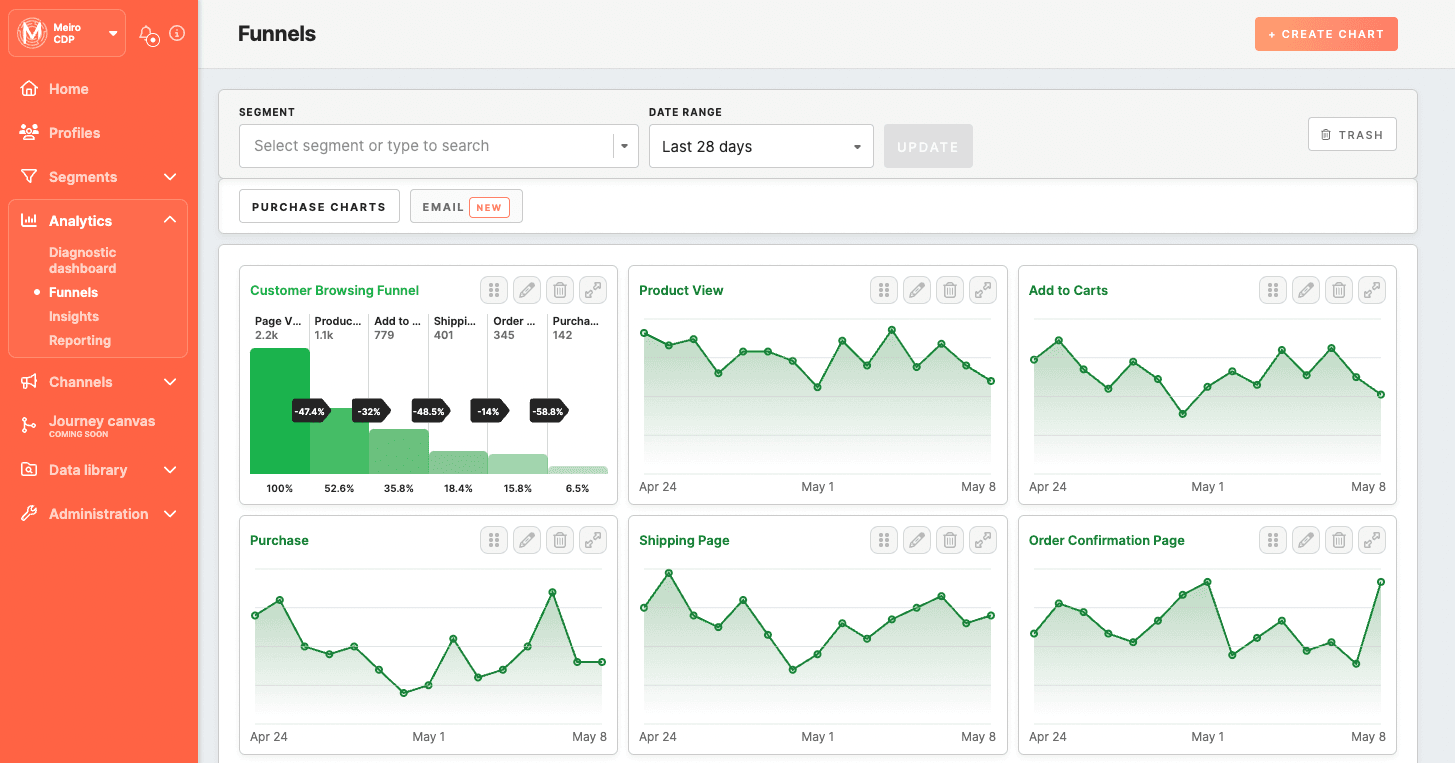This screenshot has width=1455, height=763.
Task: Navigate to Insights in the Analytics menu
Action: coord(75,316)
